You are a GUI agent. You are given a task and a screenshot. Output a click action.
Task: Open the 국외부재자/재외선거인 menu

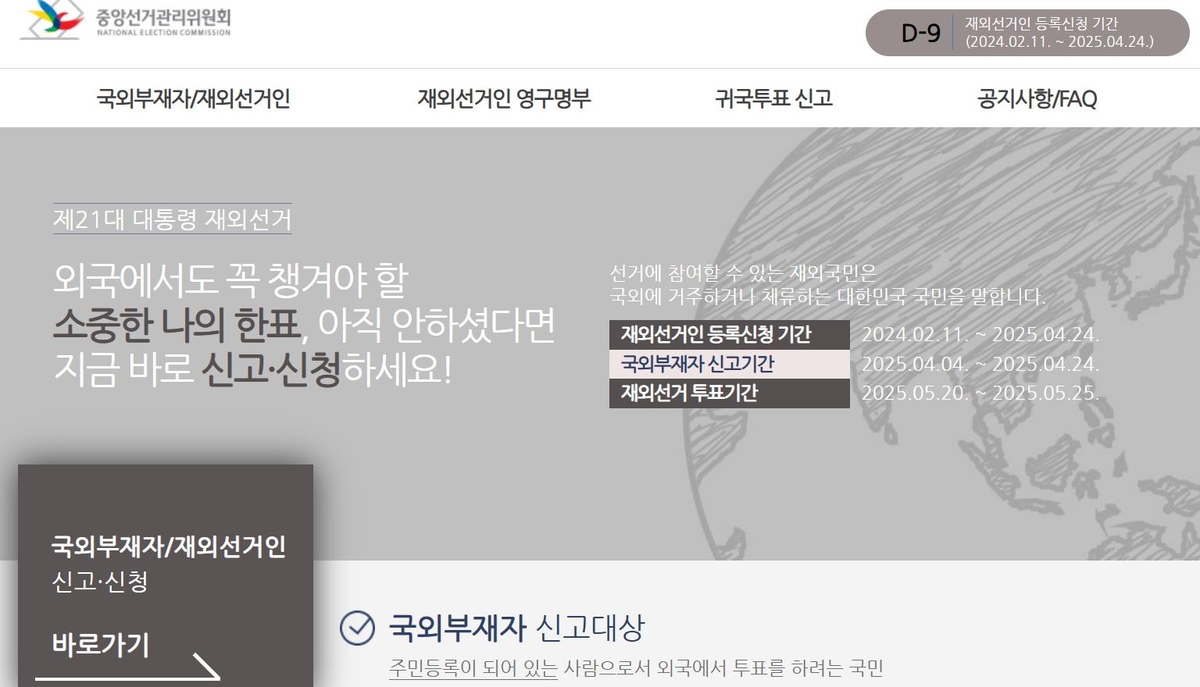click(x=193, y=98)
